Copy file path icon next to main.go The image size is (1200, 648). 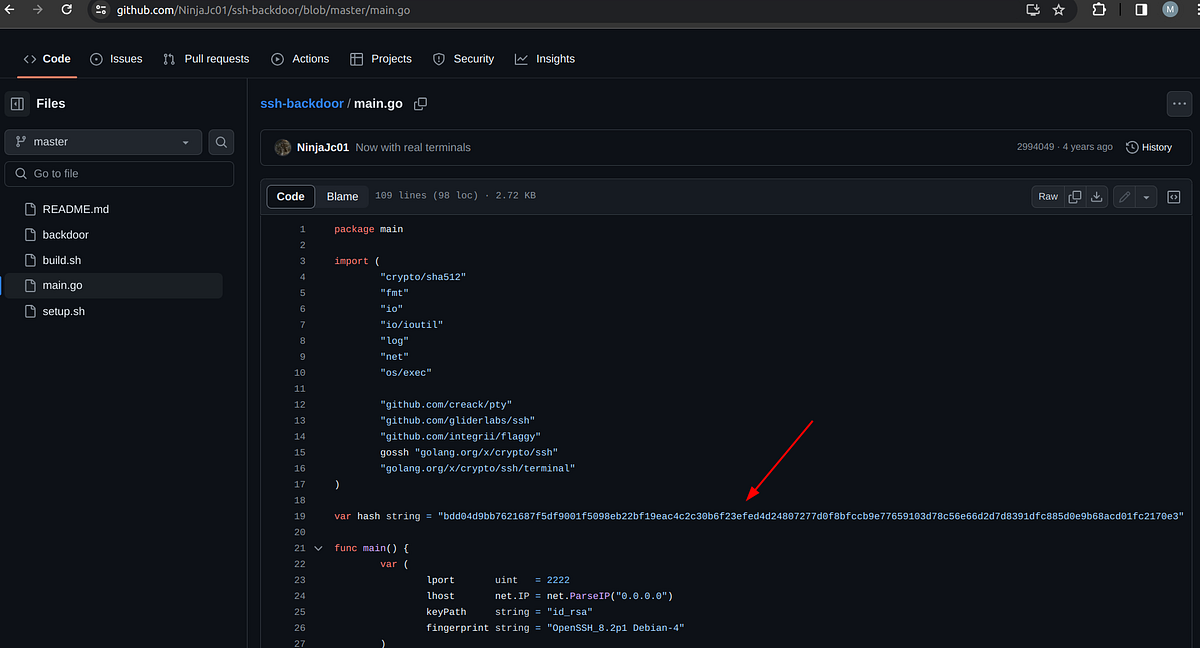point(421,104)
